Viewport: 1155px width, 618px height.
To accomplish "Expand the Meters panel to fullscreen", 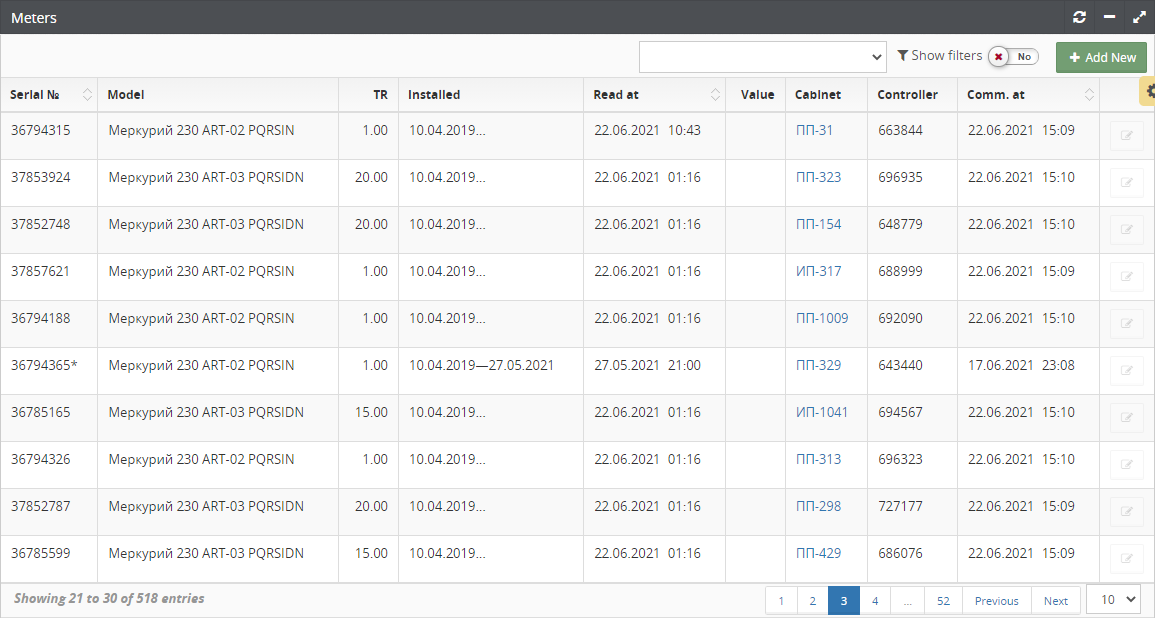I will pyautogui.click(x=1138, y=17).
